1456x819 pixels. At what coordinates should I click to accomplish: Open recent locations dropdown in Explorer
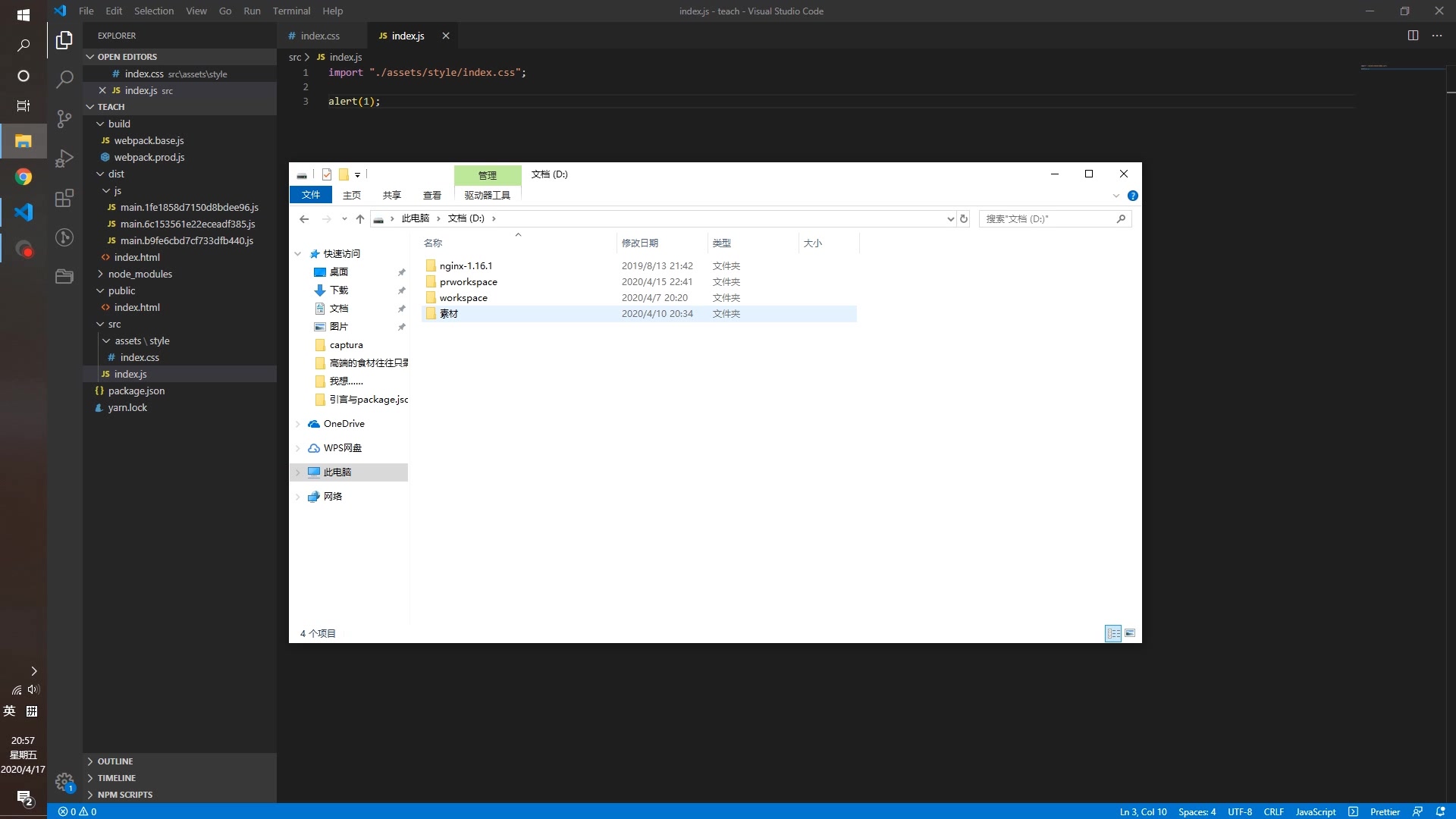pyautogui.click(x=344, y=218)
